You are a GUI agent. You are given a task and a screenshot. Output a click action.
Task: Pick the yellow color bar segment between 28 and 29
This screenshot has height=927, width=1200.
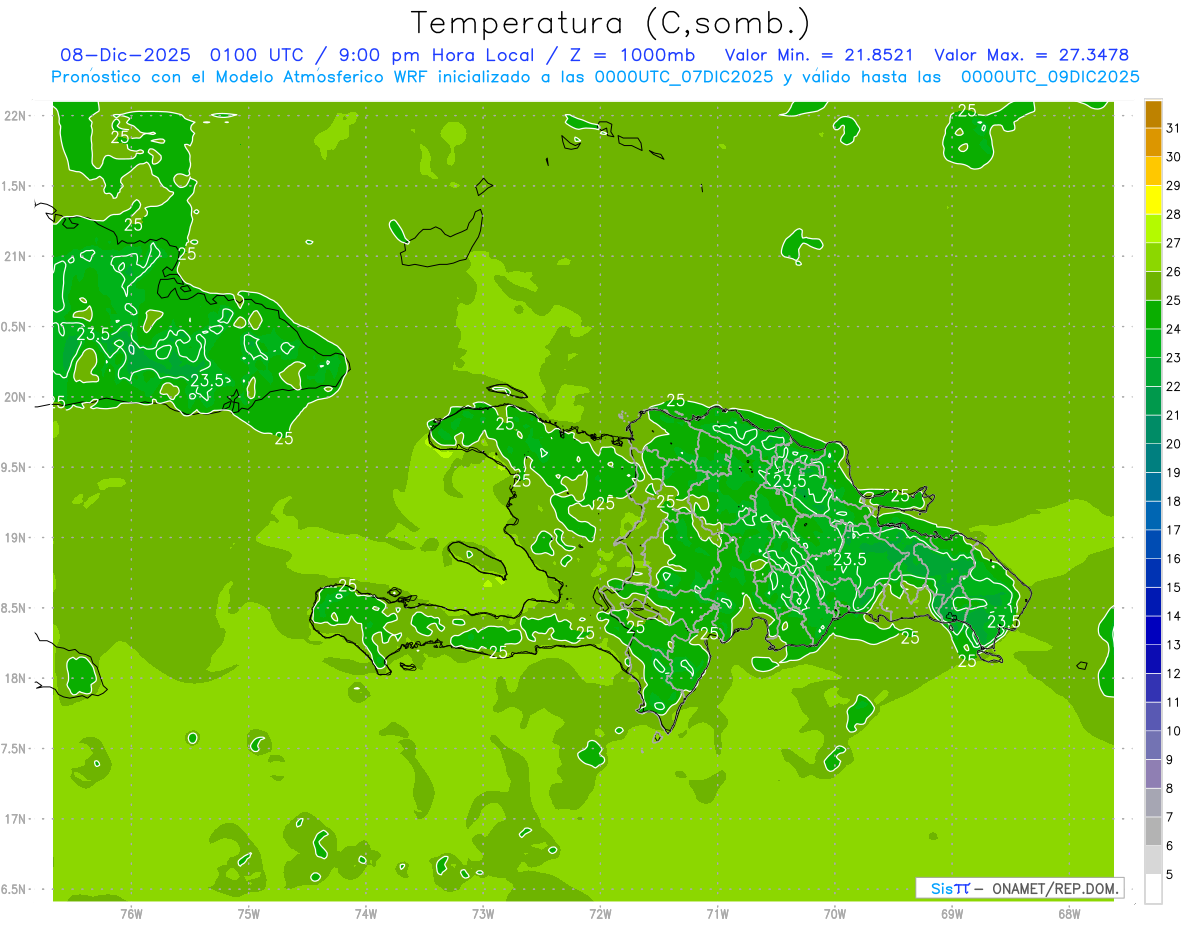(x=1153, y=200)
